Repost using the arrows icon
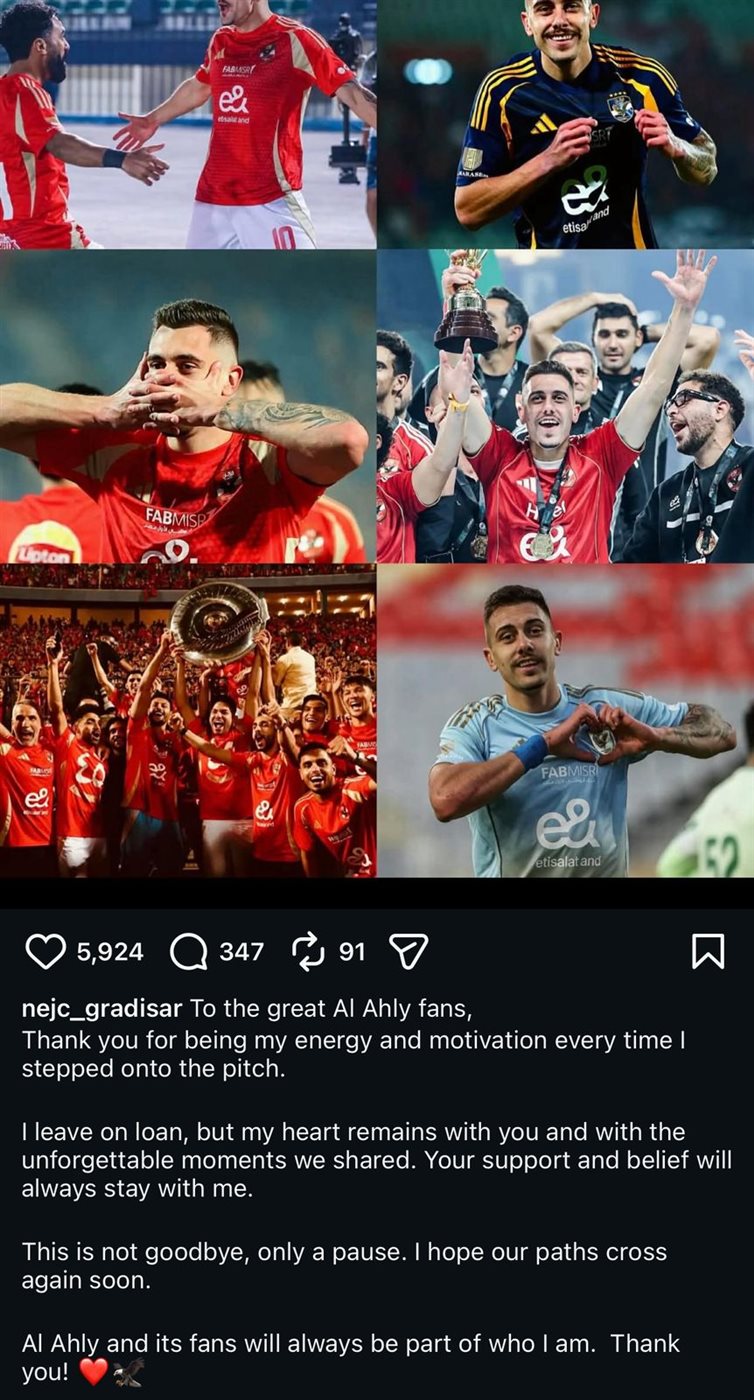Image resolution: width=754 pixels, height=1400 pixels. [308, 951]
